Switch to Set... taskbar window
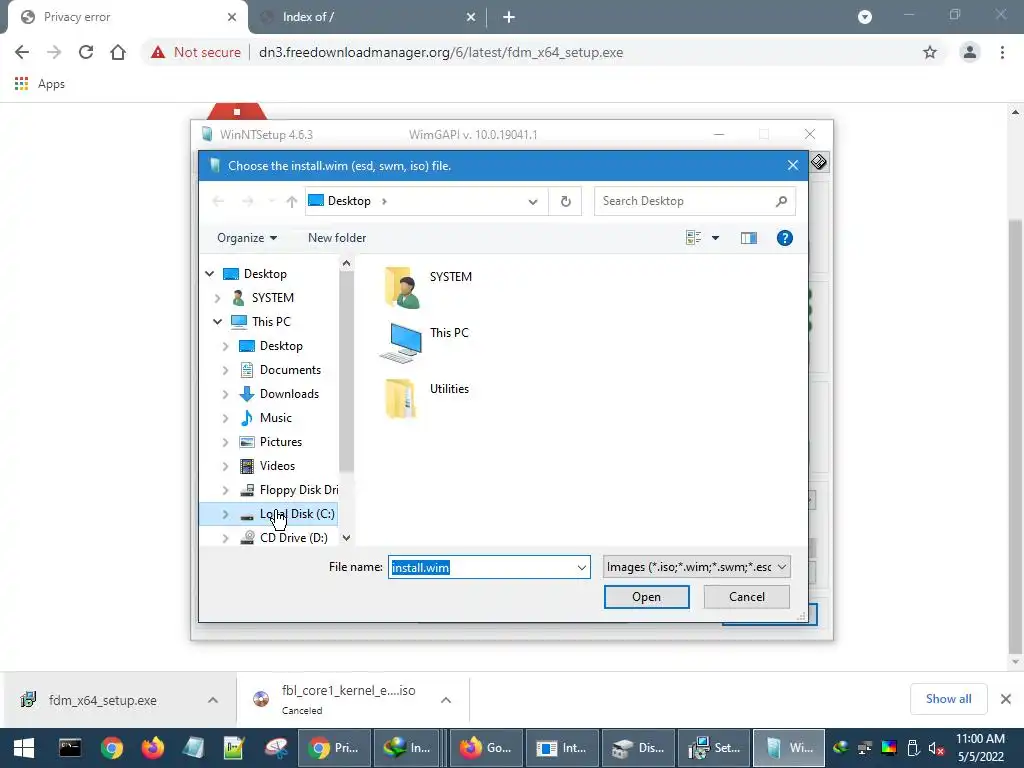This screenshot has width=1024, height=768. [714, 748]
